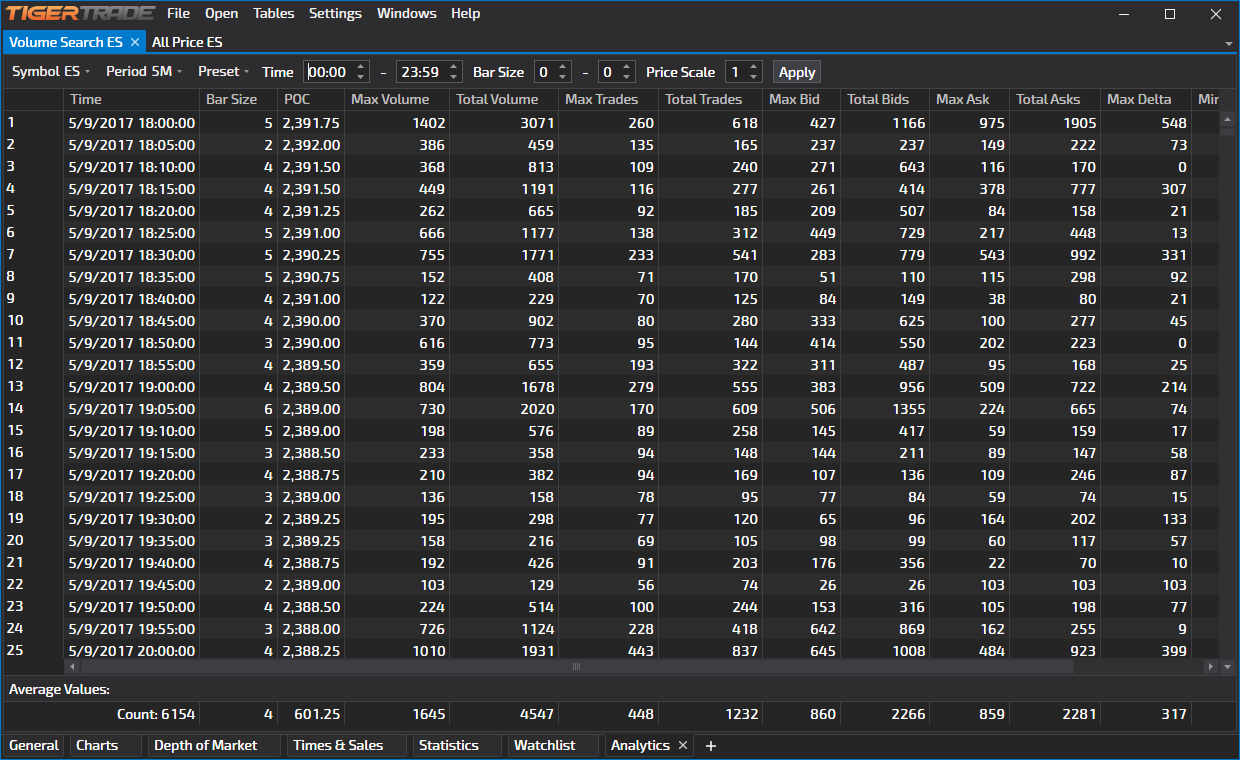
Task: Sort by the Time column header
Action: click(131, 99)
